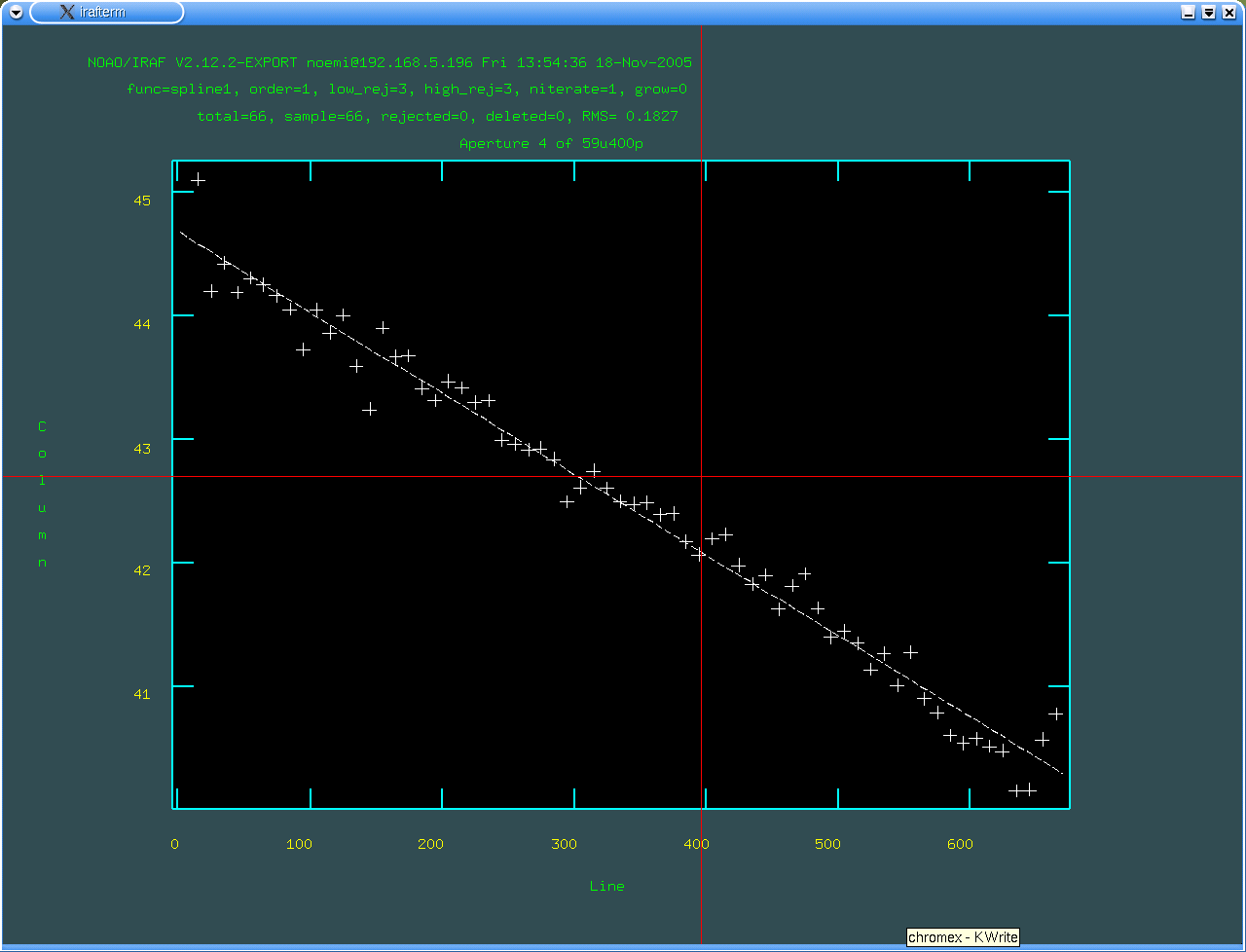Click the 'chromex - KWrite' label
Viewport: 1246px width, 952px height.
click(x=963, y=937)
